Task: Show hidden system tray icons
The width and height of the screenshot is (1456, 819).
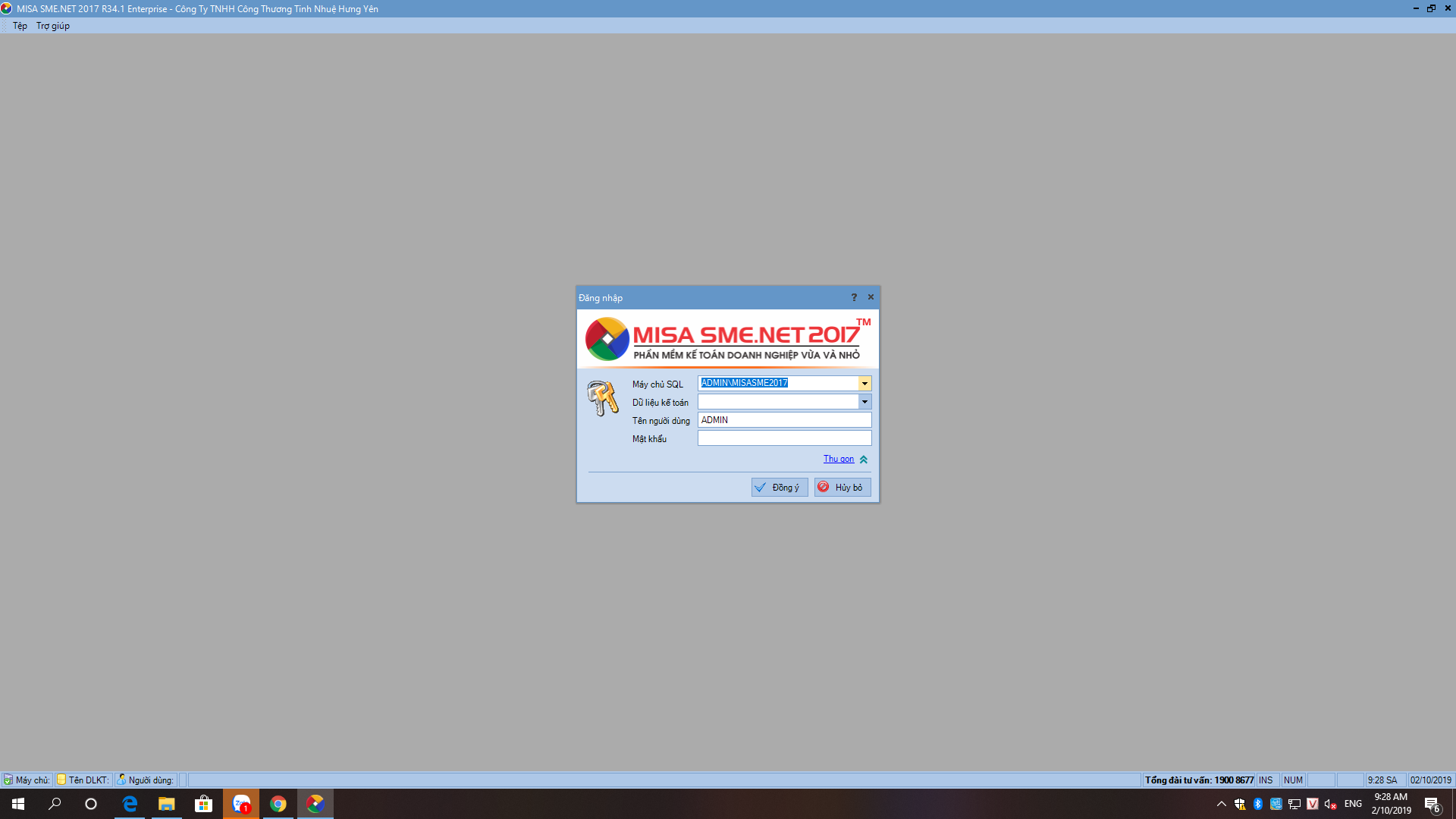Action: pyautogui.click(x=1222, y=804)
